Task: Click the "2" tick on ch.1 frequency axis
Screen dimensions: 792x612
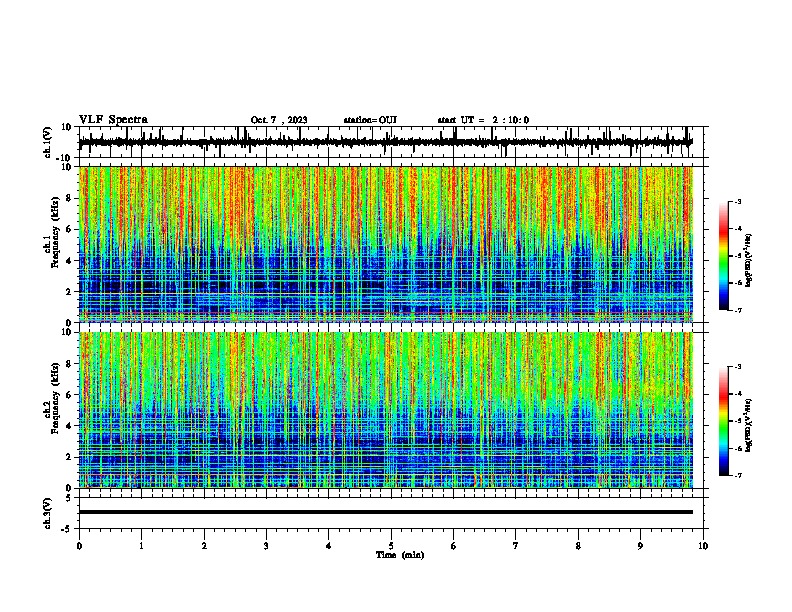Action: (69, 291)
